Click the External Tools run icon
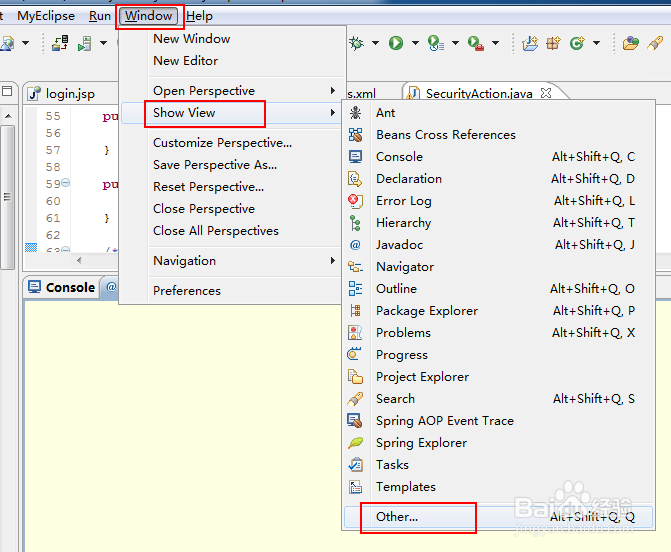Image resolution: width=671 pixels, height=552 pixels. point(475,43)
